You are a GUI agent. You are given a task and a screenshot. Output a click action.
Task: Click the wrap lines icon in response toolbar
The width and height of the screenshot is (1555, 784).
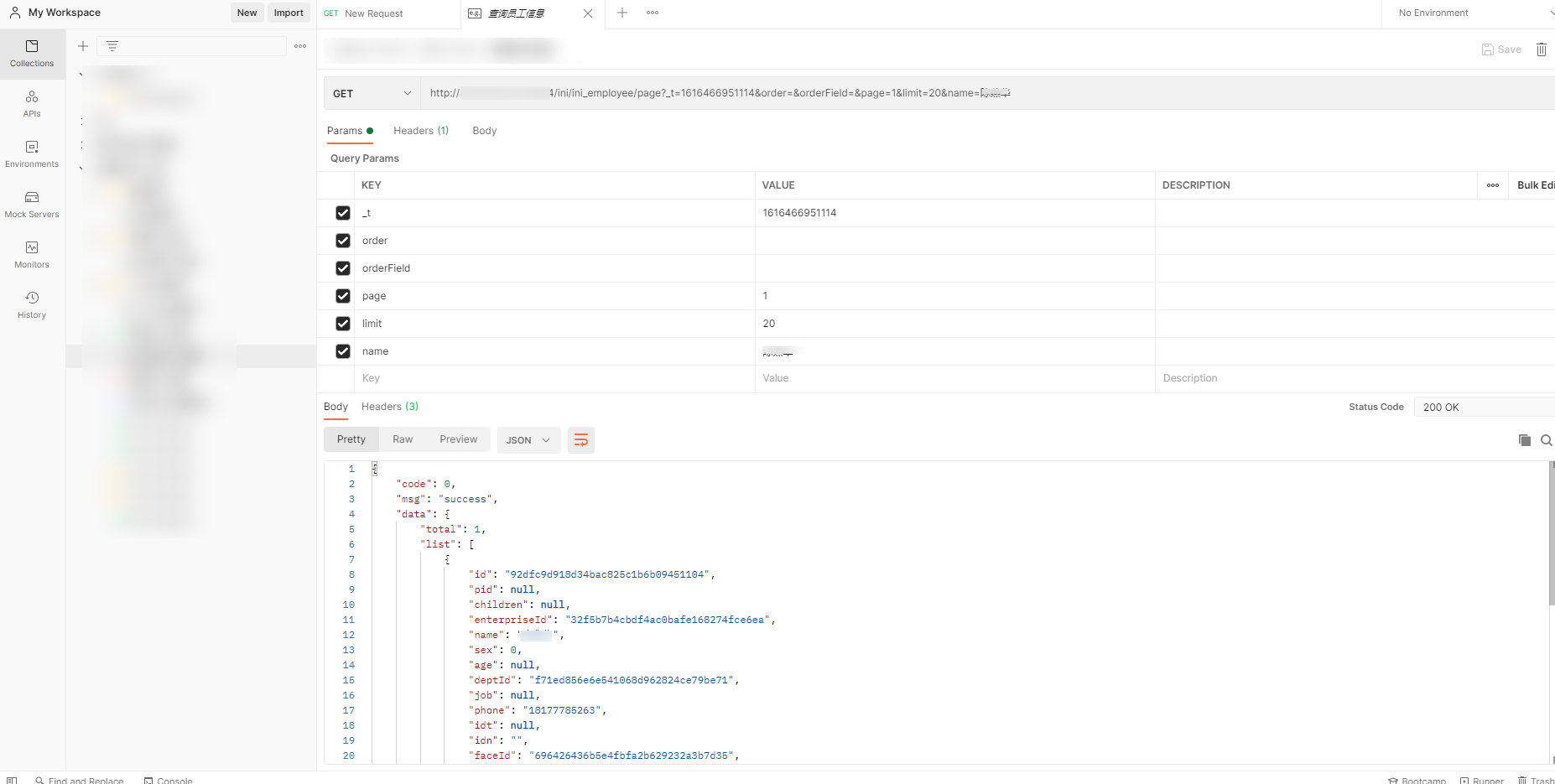(580, 440)
